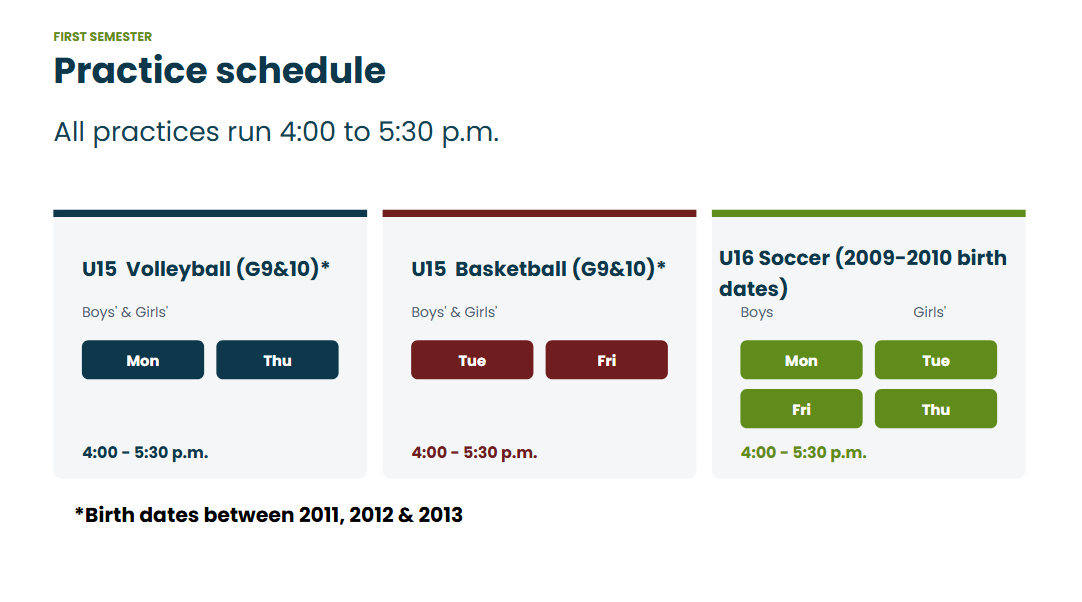This screenshot has width=1082, height=602.
Task: Click the U16 Soccer card title
Action: [x=863, y=273]
